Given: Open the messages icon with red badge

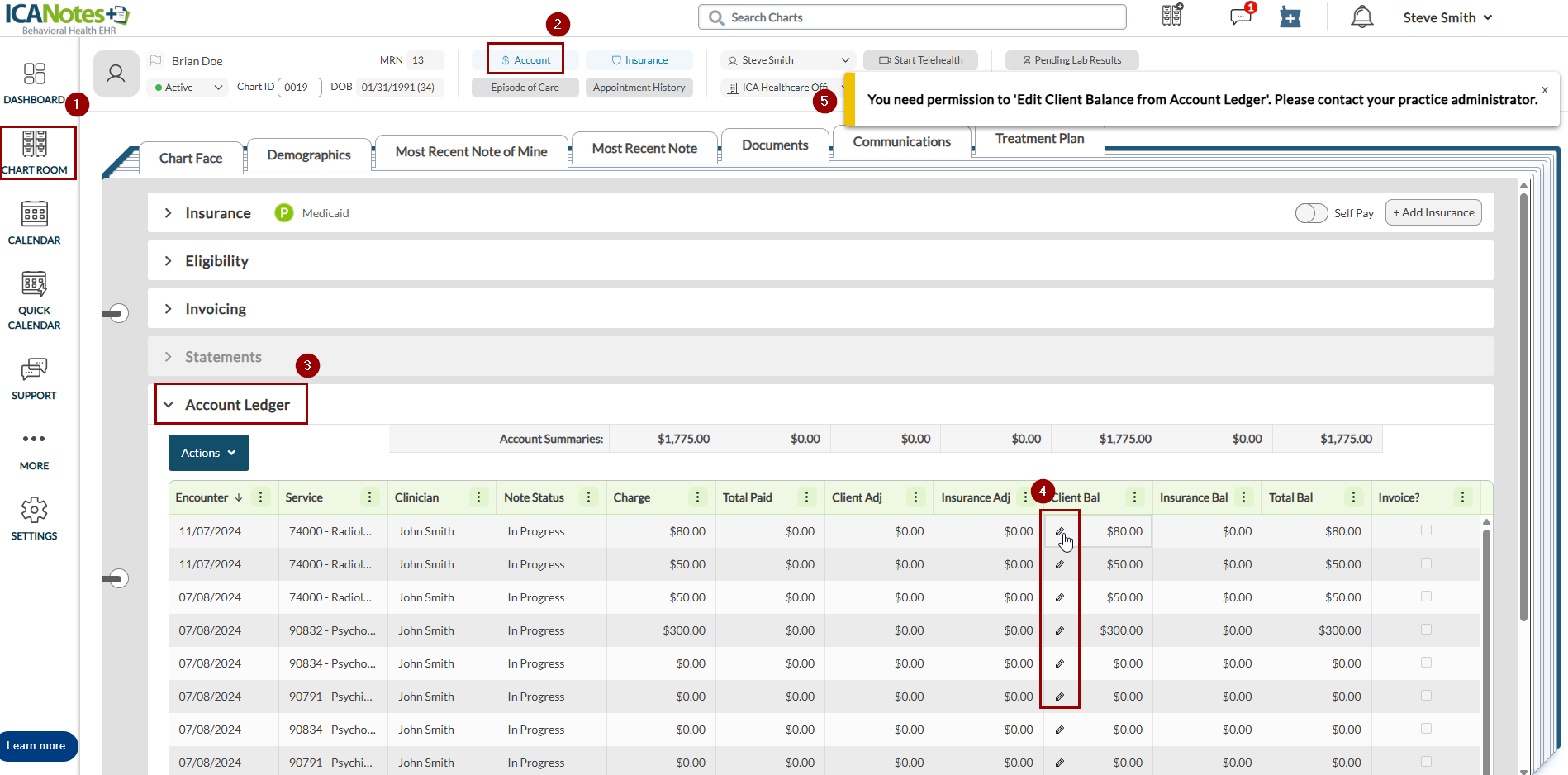Looking at the screenshot, I should point(1242,16).
